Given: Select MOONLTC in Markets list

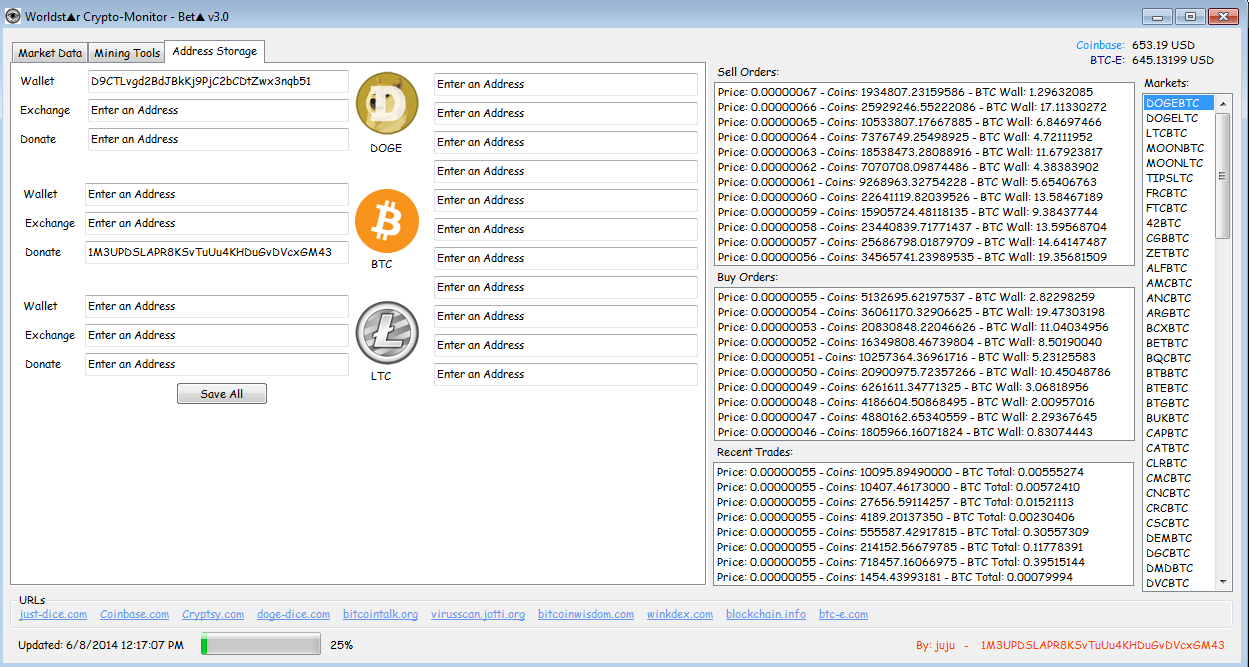Looking at the screenshot, I should coord(1179,163).
